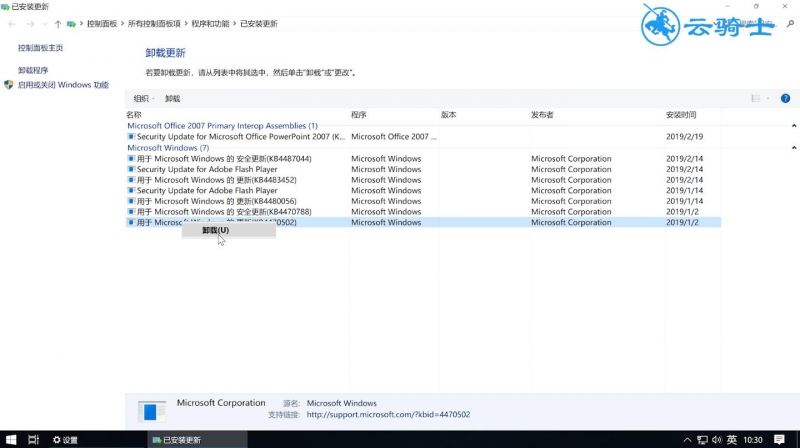Click Microsoft Office 2007 program cell
The width and height of the screenshot is (800, 448).
tap(393, 137)
